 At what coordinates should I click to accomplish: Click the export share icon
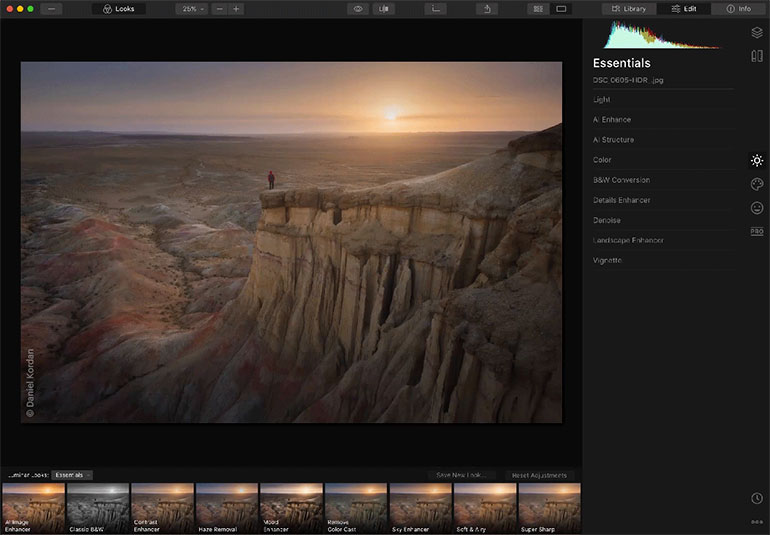click(487, 9)
